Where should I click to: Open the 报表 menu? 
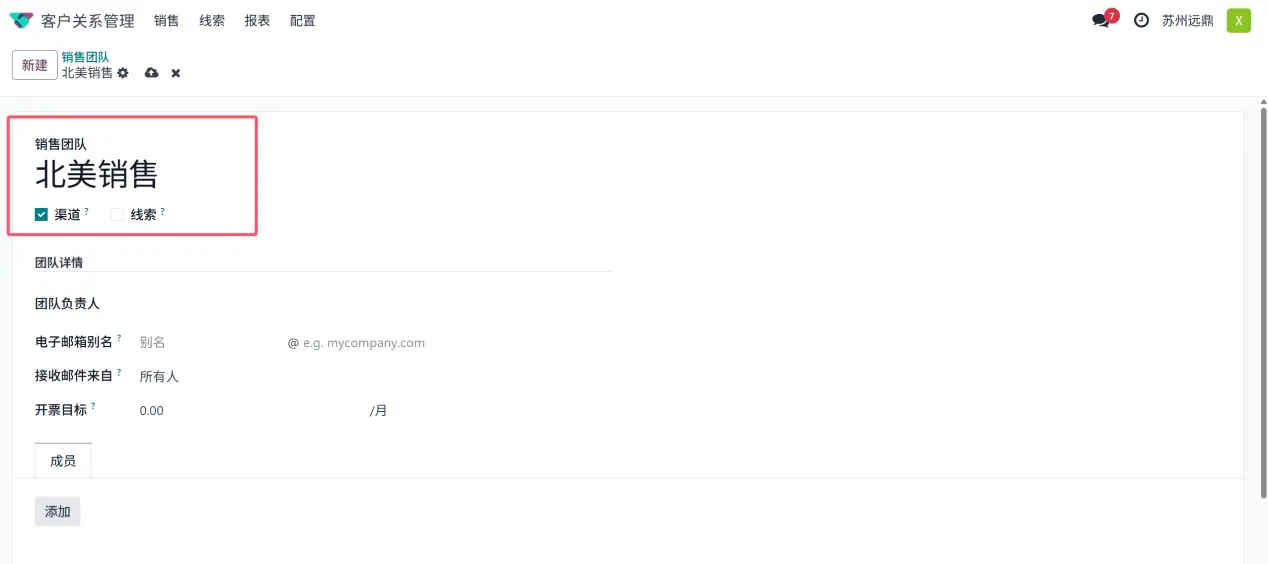tap(257, 20)
